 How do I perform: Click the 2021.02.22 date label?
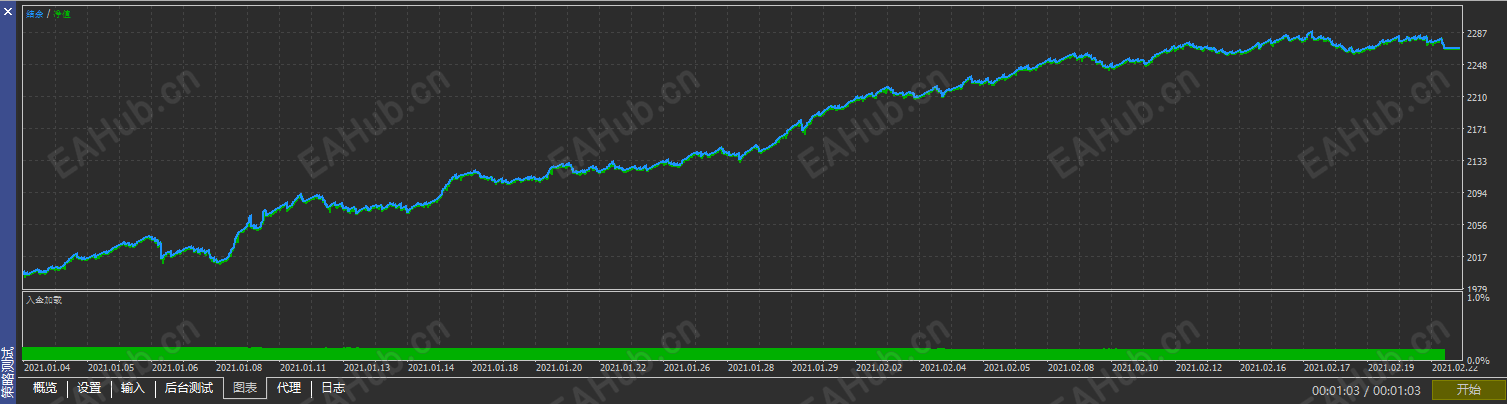tap(1457, 368)
